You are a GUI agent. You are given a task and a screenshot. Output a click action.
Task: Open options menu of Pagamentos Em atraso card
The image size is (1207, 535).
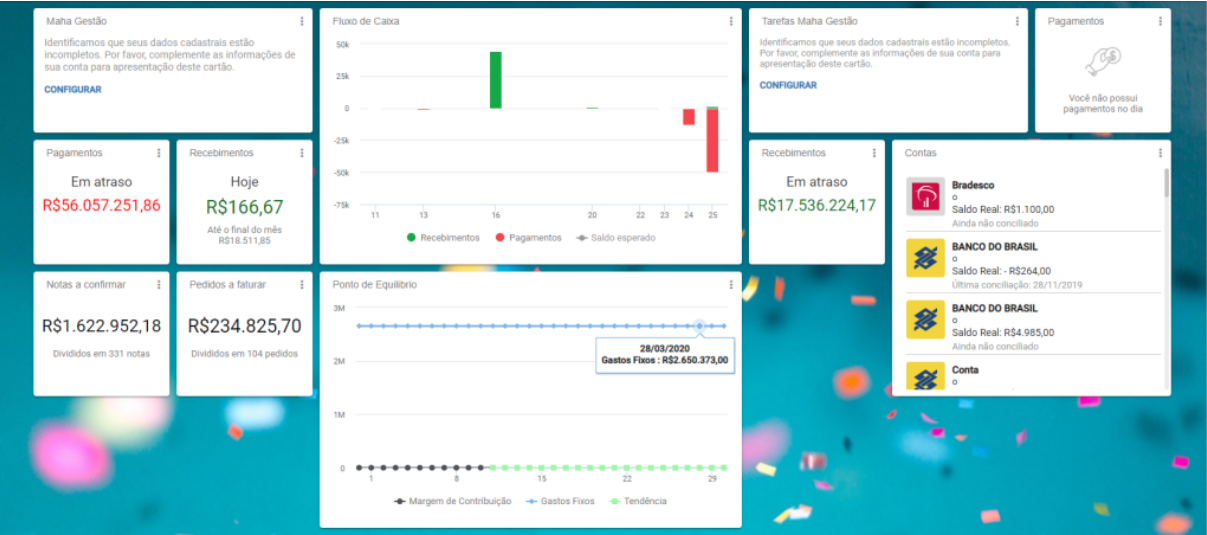[x=159, y=153]
